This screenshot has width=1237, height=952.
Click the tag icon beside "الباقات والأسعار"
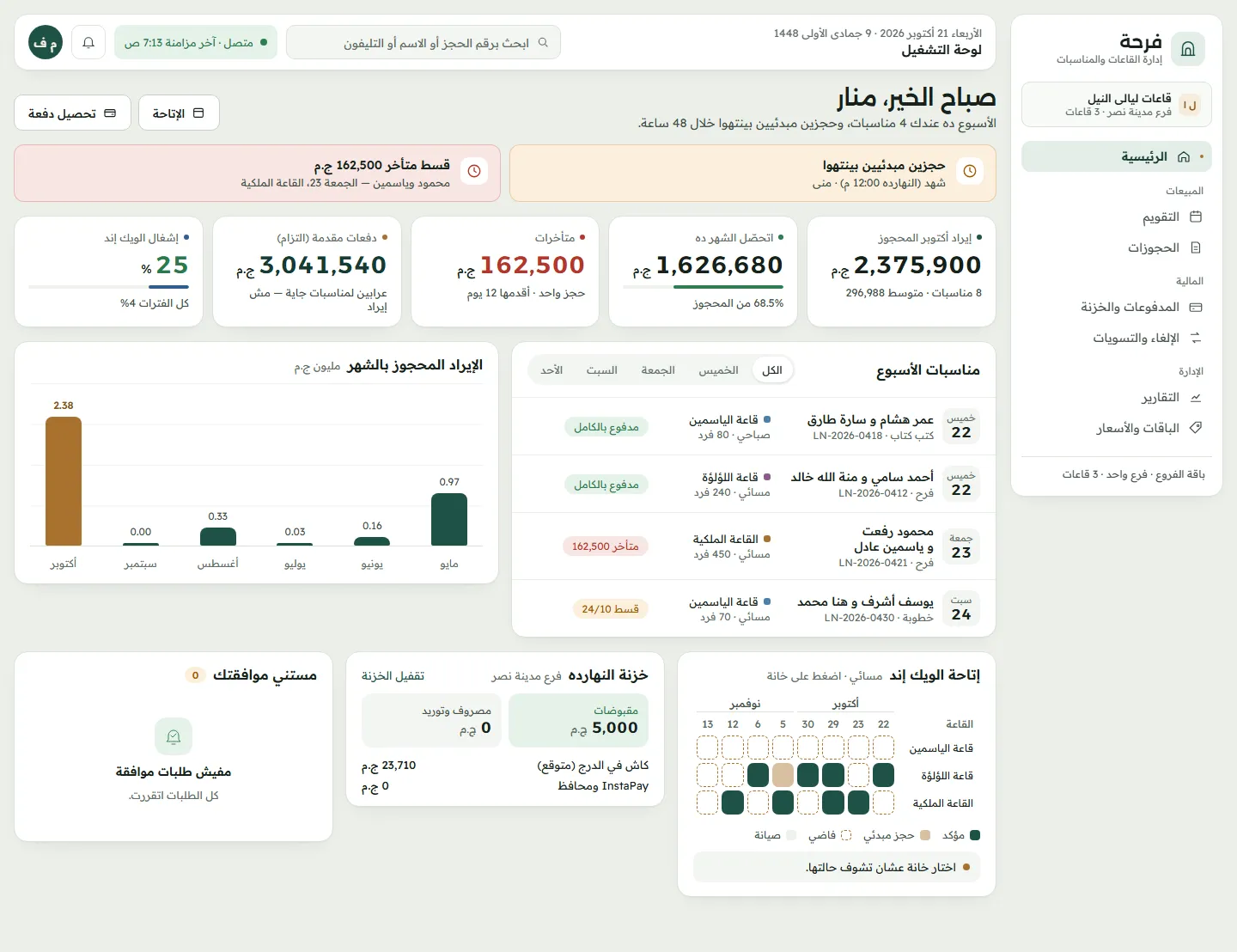[x=1196, y=428]
